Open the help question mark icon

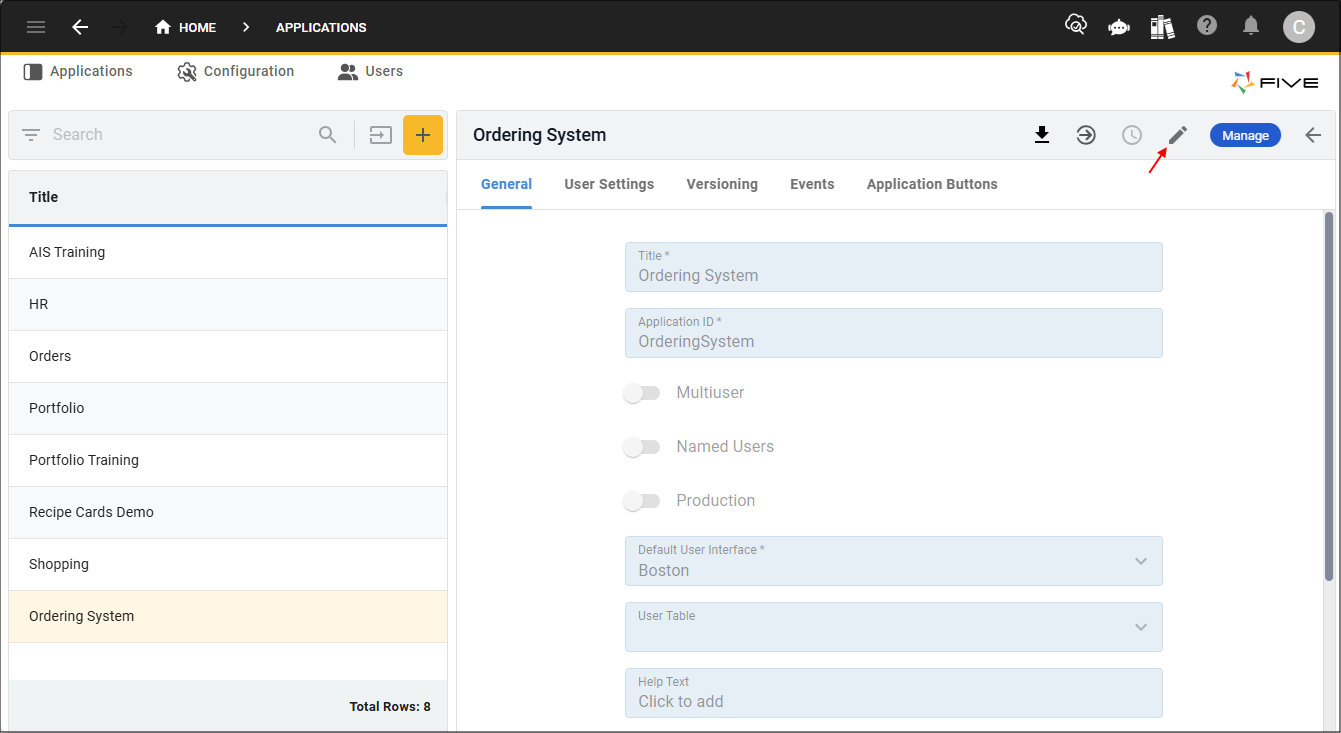(x=1207, y=26)
